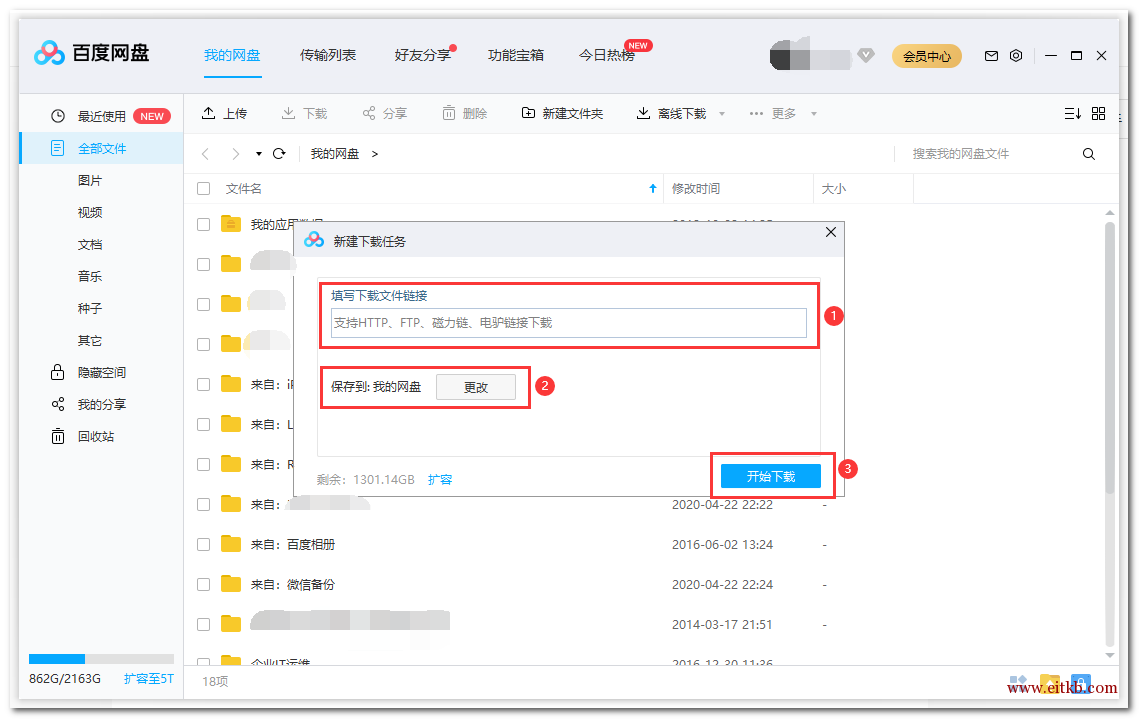Click the share (分享) toolbar item
The image size is (1139, 719).
[385, 113]
